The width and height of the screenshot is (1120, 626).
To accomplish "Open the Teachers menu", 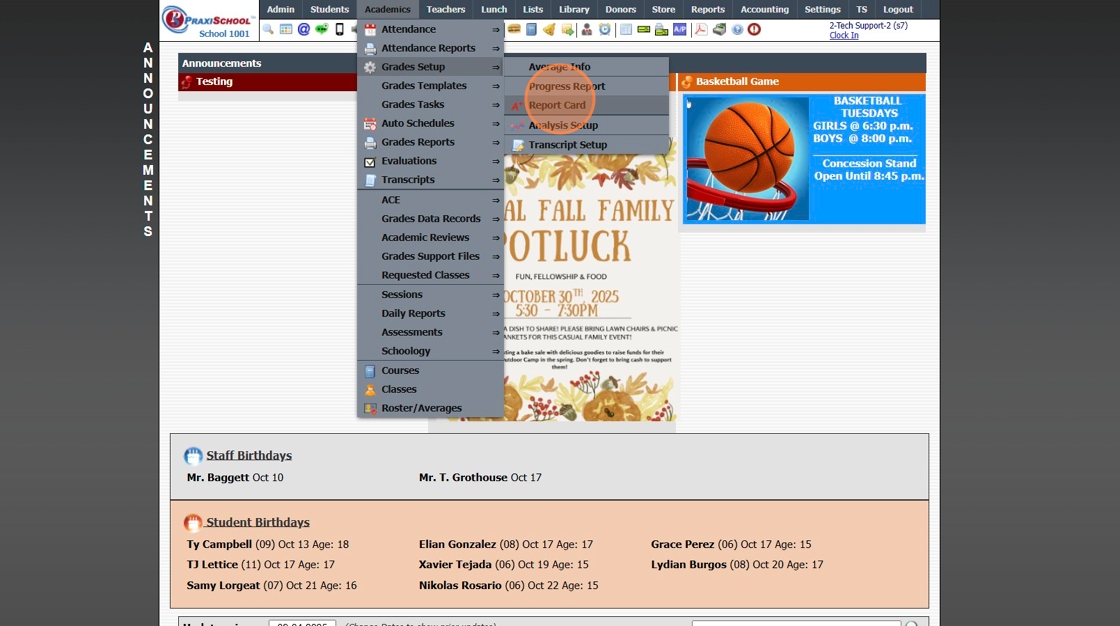I will coord(446,9).
